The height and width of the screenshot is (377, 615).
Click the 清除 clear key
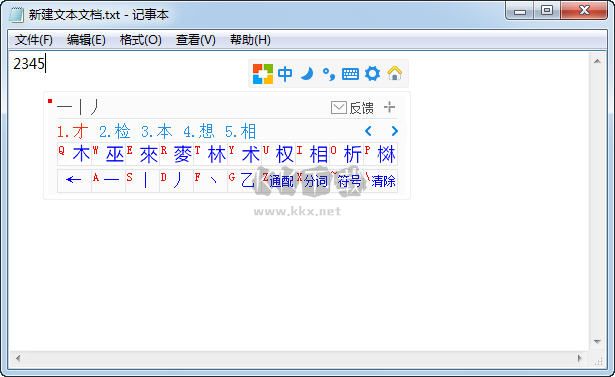click(380, 180)
